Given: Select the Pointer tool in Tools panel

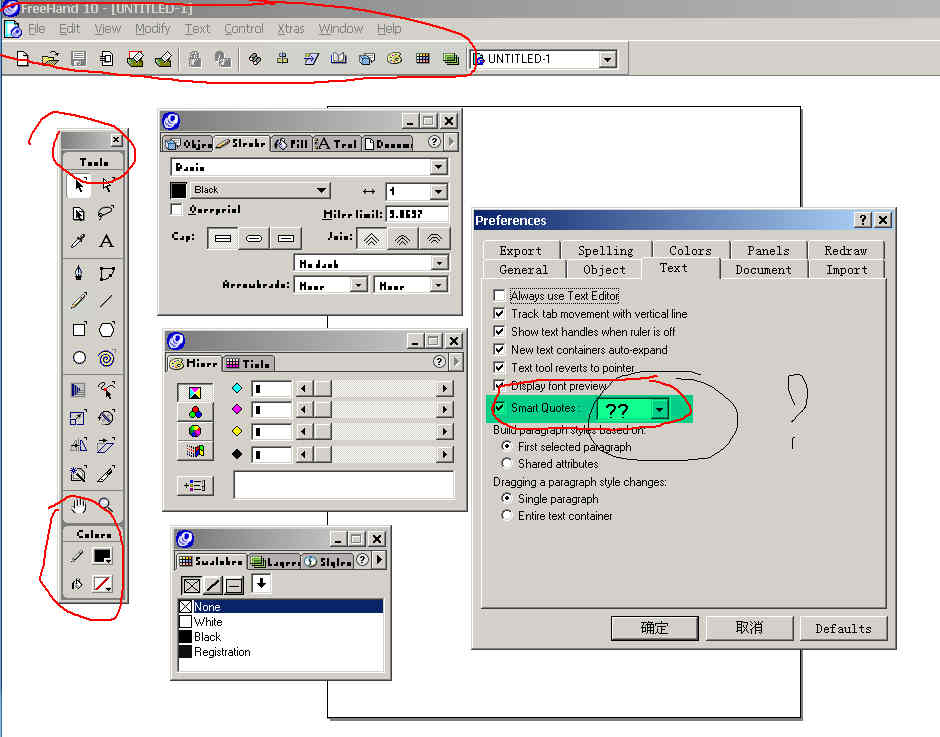Looking at the screenshot, I should click(x=79, y=185).
